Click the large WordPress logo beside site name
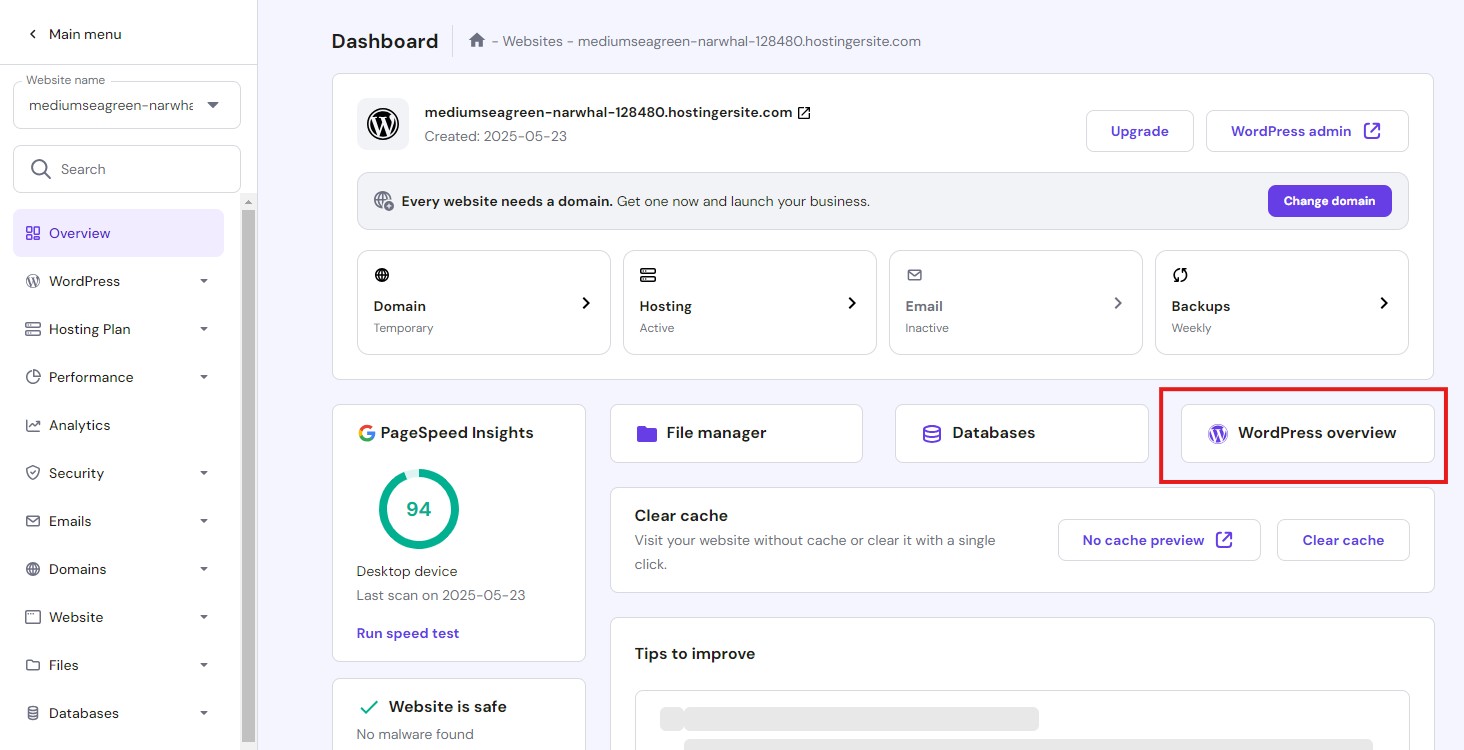 pyautogui.click(x=383, y=124)
